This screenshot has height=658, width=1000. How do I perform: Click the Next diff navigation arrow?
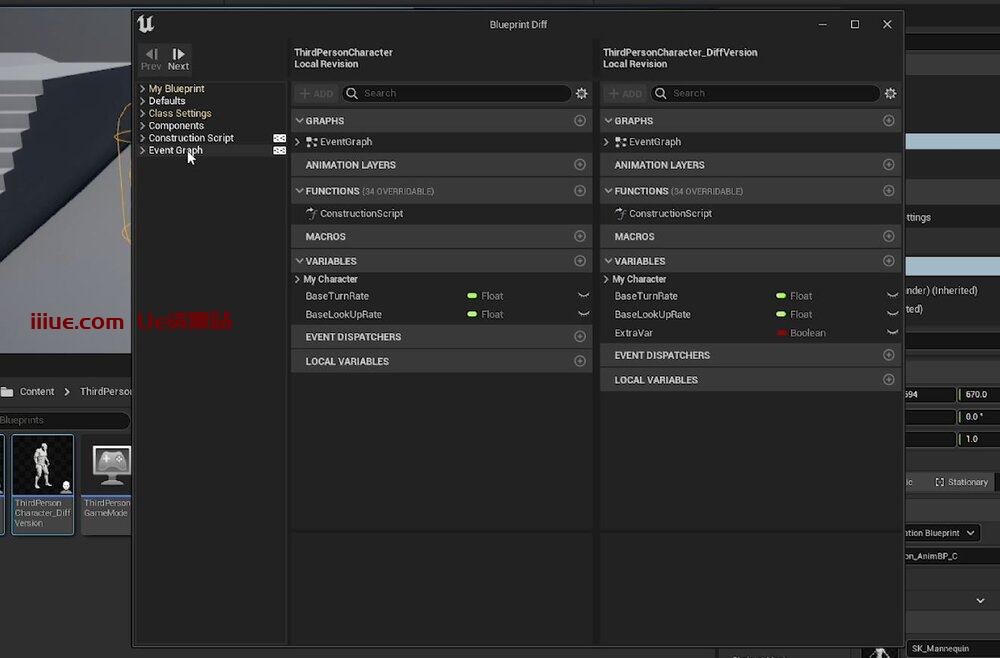178,56
